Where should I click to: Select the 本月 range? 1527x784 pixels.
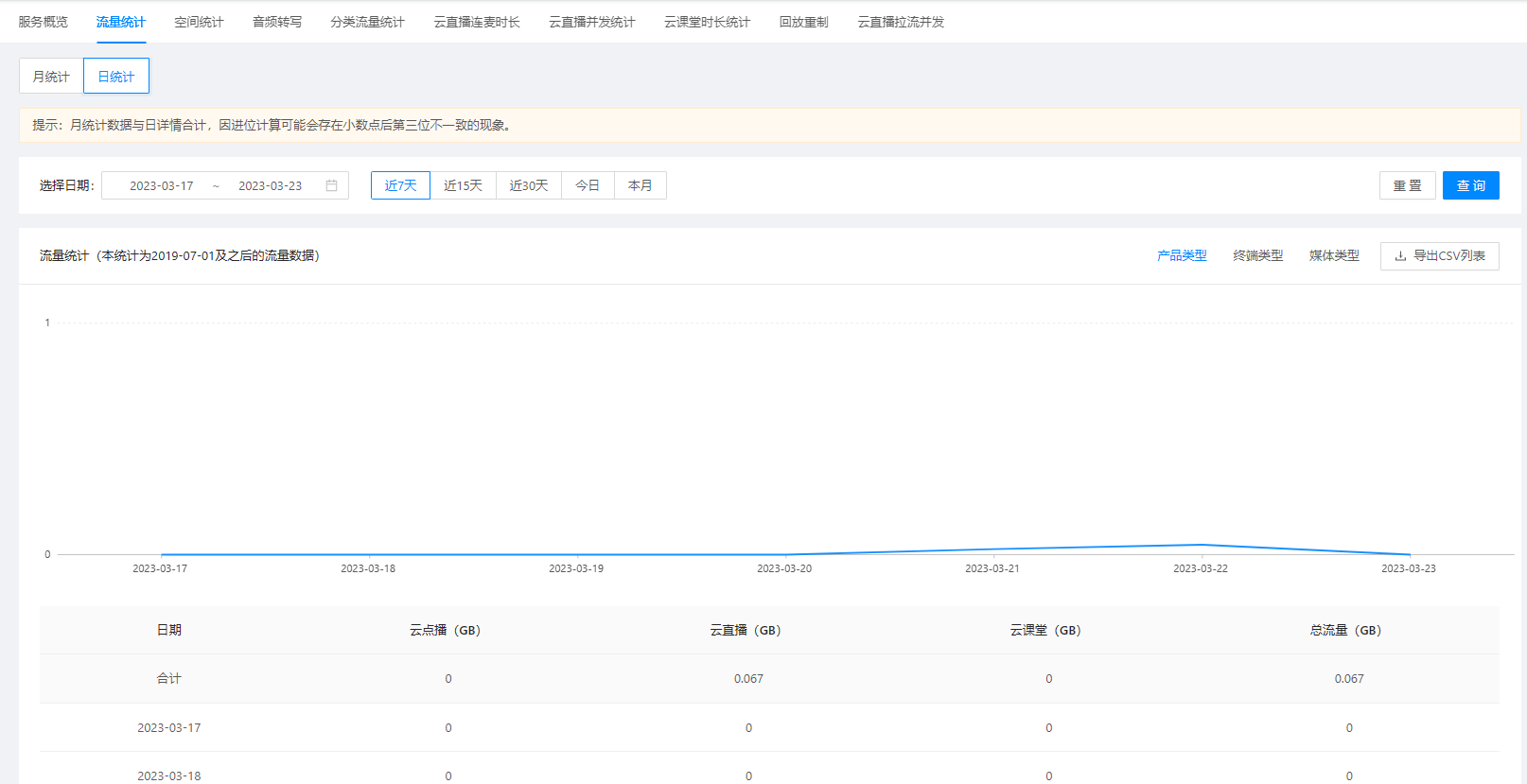point(641,185)
